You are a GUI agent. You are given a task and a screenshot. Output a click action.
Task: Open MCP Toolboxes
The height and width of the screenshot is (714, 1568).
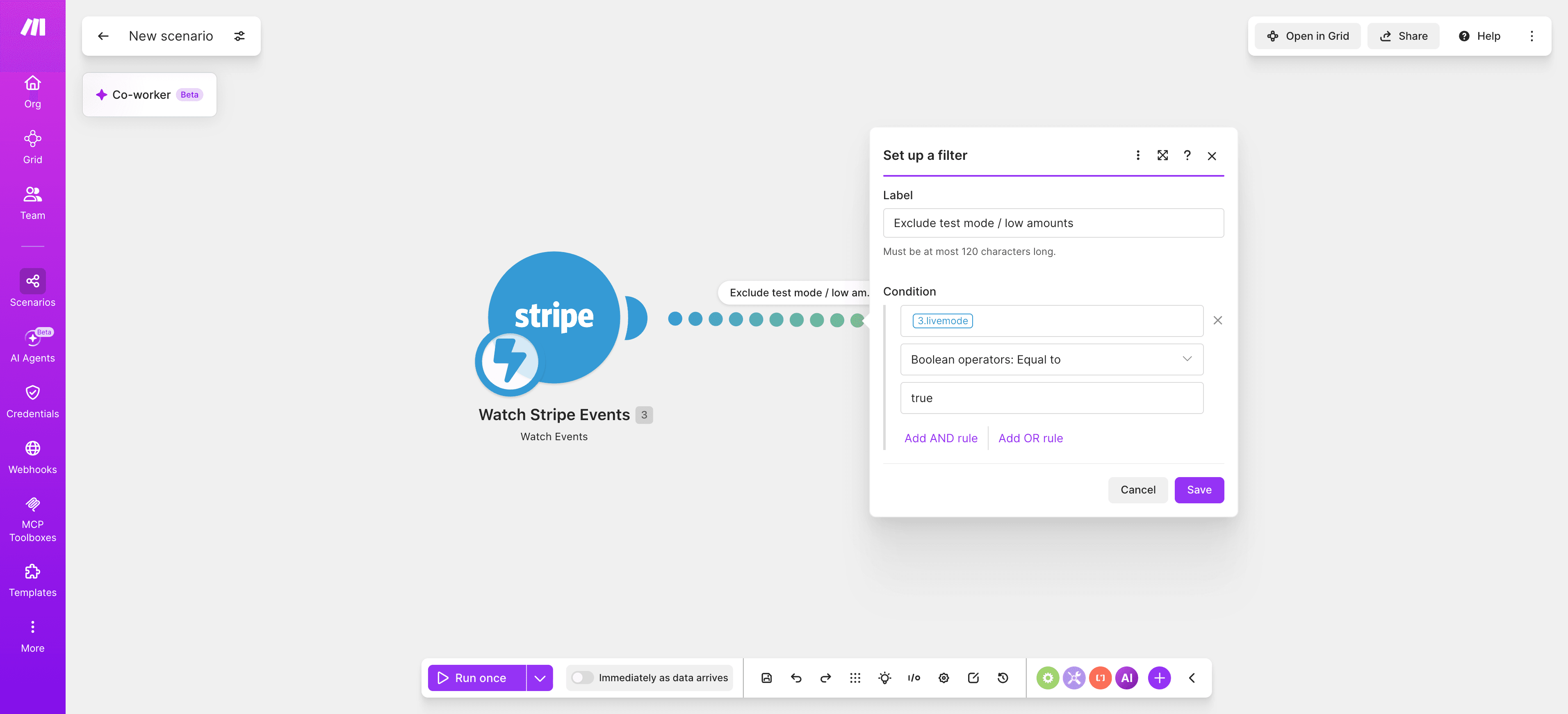click(33, 519)
